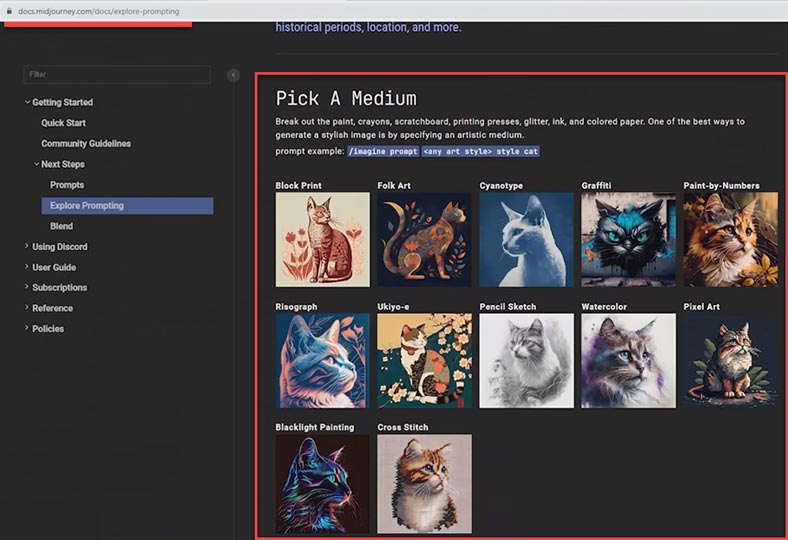The width and height of the screenshot is (788, 540).
Task: Click the 'Graffiti' caption text
Action: [597, 185]
